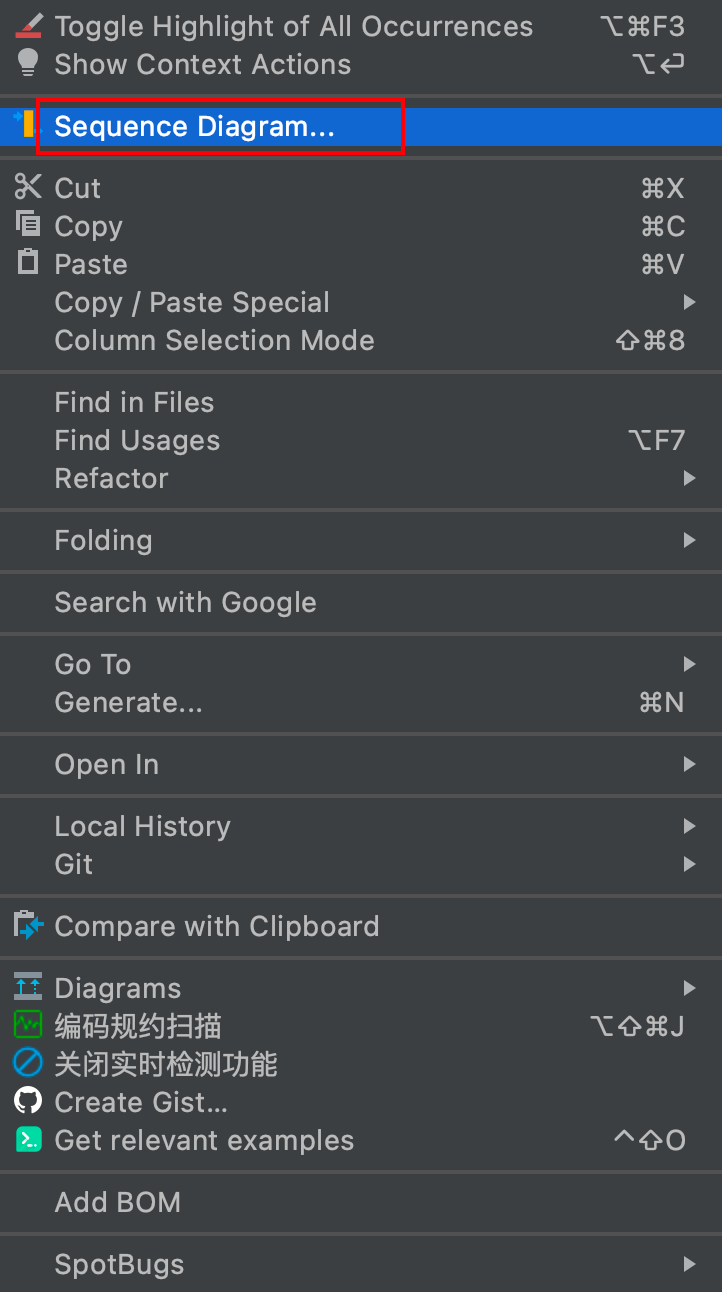The height and width of the screenshot is (1292, 722).
Task: Toggle Column Selection Mode
Action: pos(214,340)
